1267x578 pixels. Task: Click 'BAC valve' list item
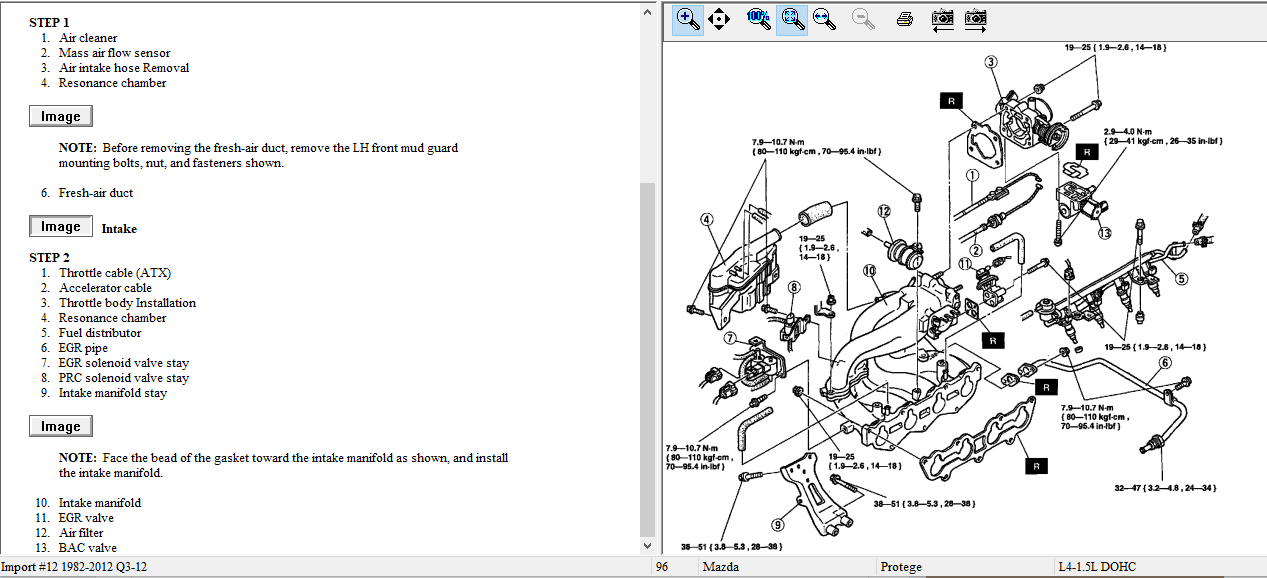(x=87, y=548)
